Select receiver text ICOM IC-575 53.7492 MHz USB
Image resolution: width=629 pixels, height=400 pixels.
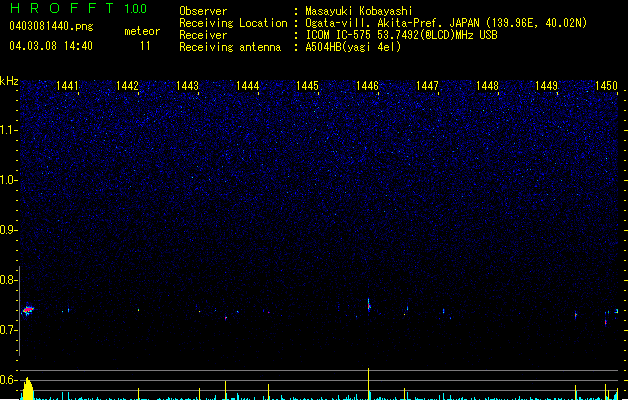(401, 35)
